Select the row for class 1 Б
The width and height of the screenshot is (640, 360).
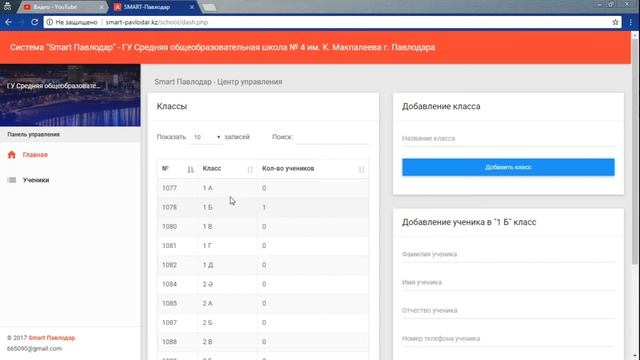click(x=263, y=207)
